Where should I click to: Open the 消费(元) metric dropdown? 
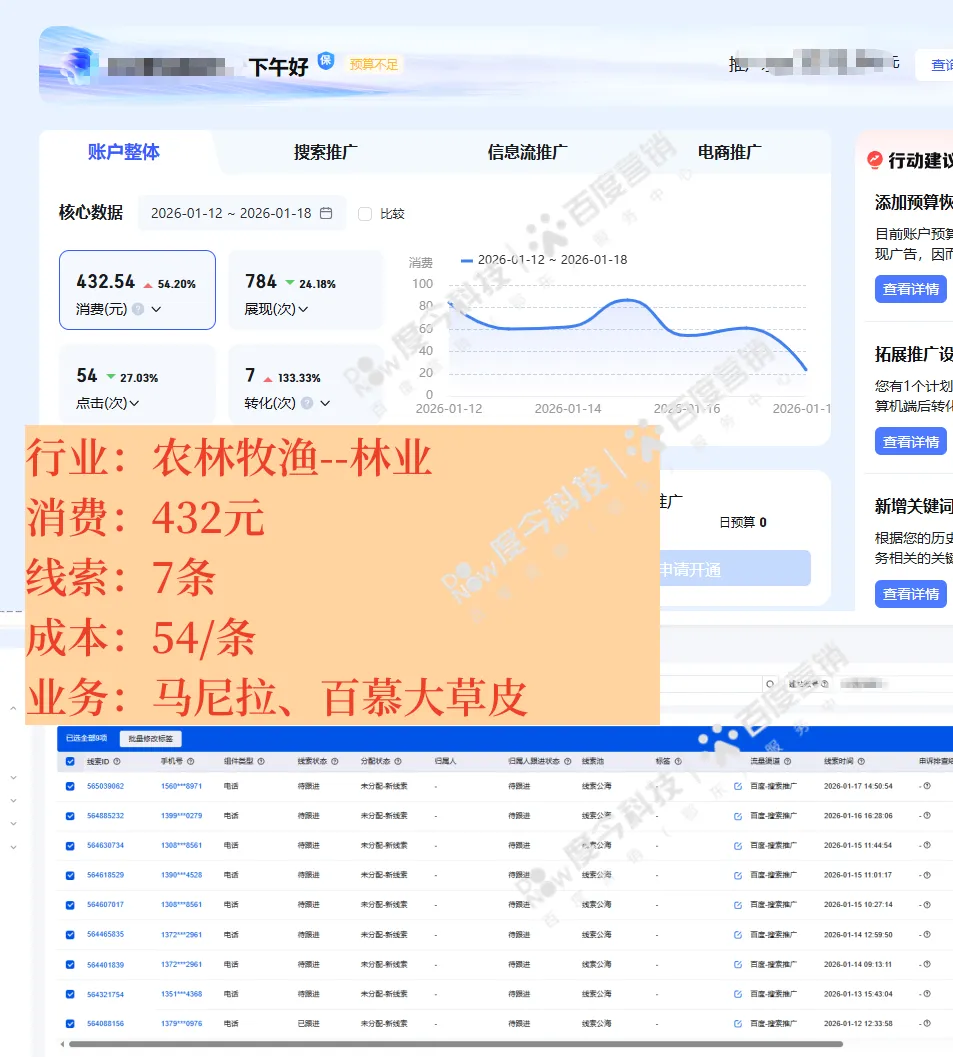point(156,309)
